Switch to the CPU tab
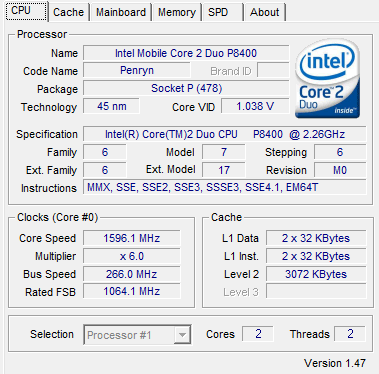 tap(27, 11)
